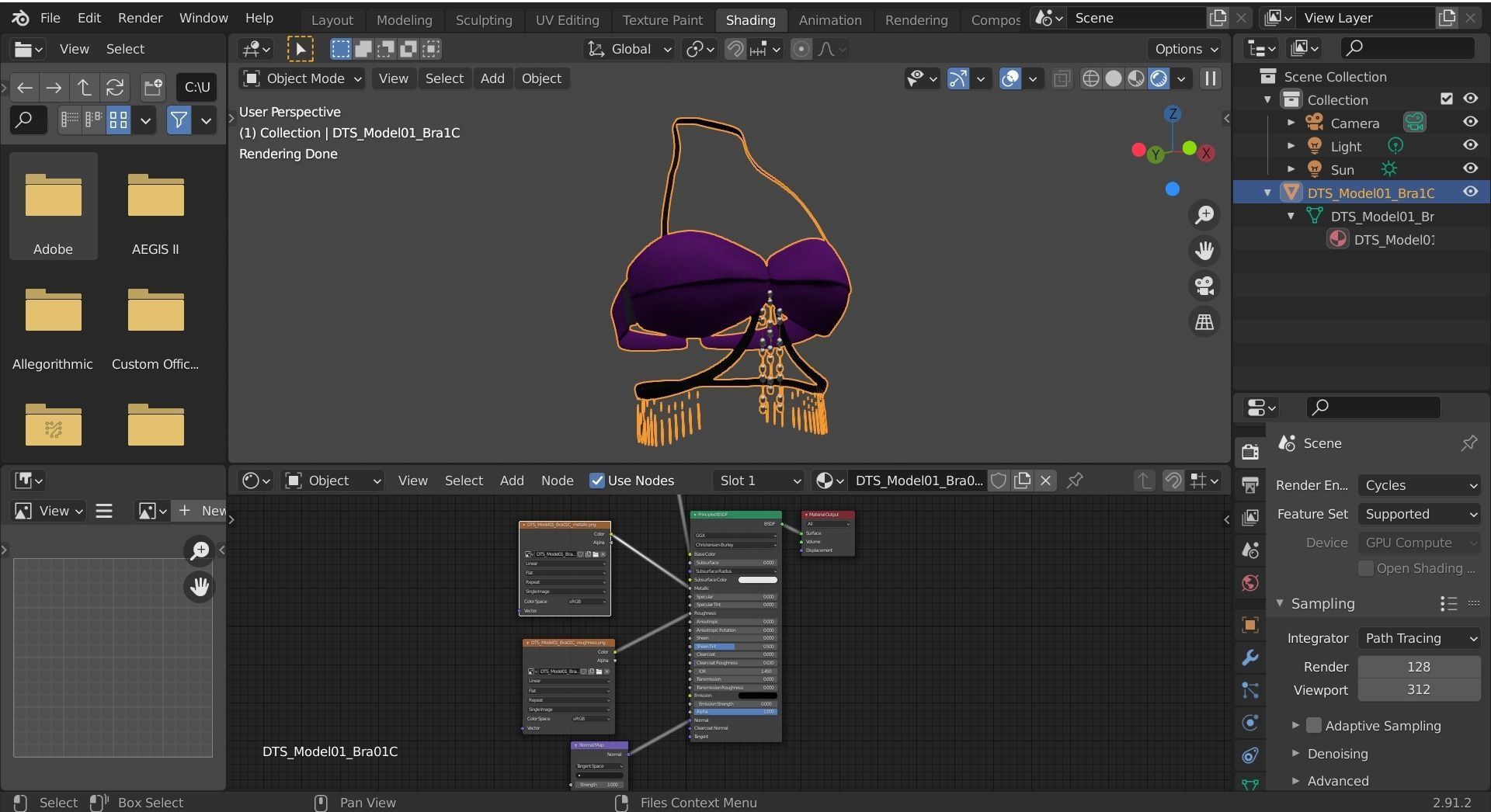Screen dimensions: 1491x812
Task: Hide Light with its eye icon
Action: tap(1470, 145)
